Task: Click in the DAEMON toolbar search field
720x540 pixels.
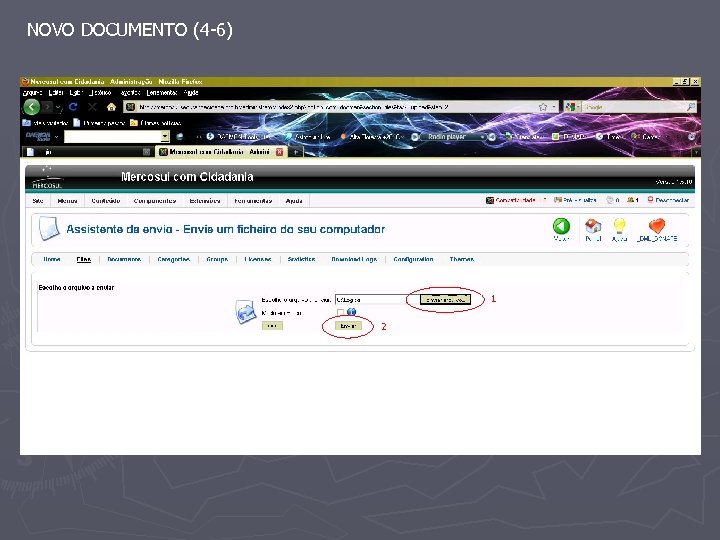Action: 112,136
